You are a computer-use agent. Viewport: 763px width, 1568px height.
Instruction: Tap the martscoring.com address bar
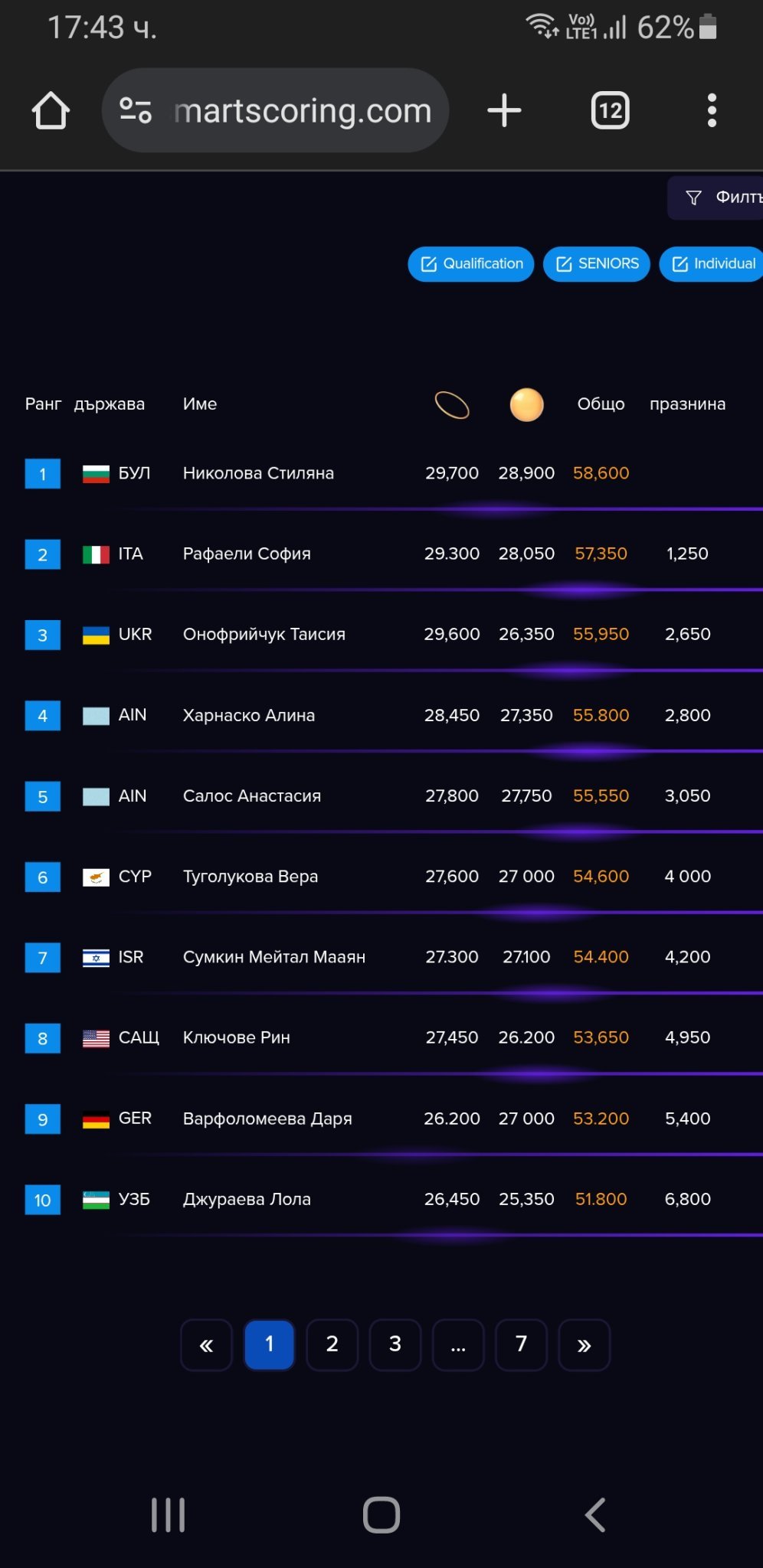coord(303,111)
